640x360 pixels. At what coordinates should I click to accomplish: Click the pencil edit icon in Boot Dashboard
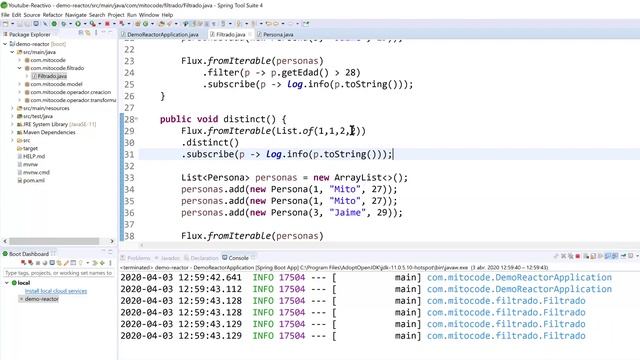click(66, 263)
